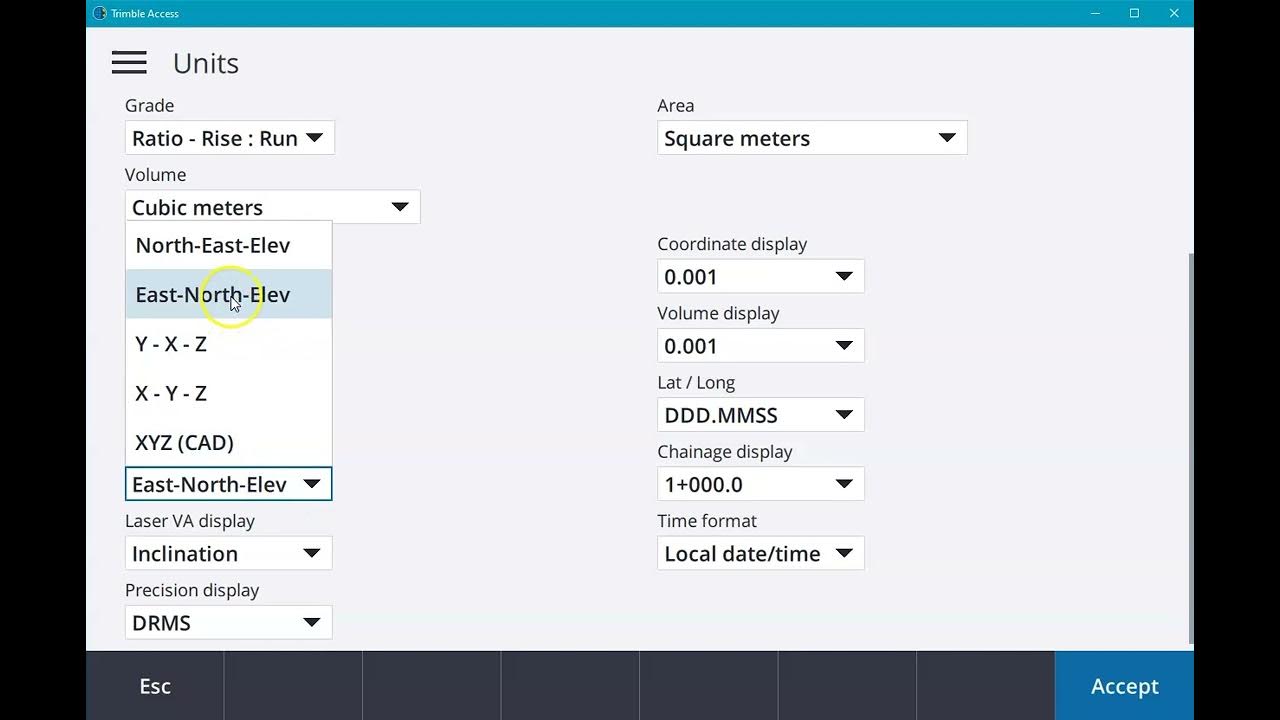Image resolution: width=1280 pixels, height=720 pixels.
Task: Open the Area units dropdown
Action: [811, 138]
